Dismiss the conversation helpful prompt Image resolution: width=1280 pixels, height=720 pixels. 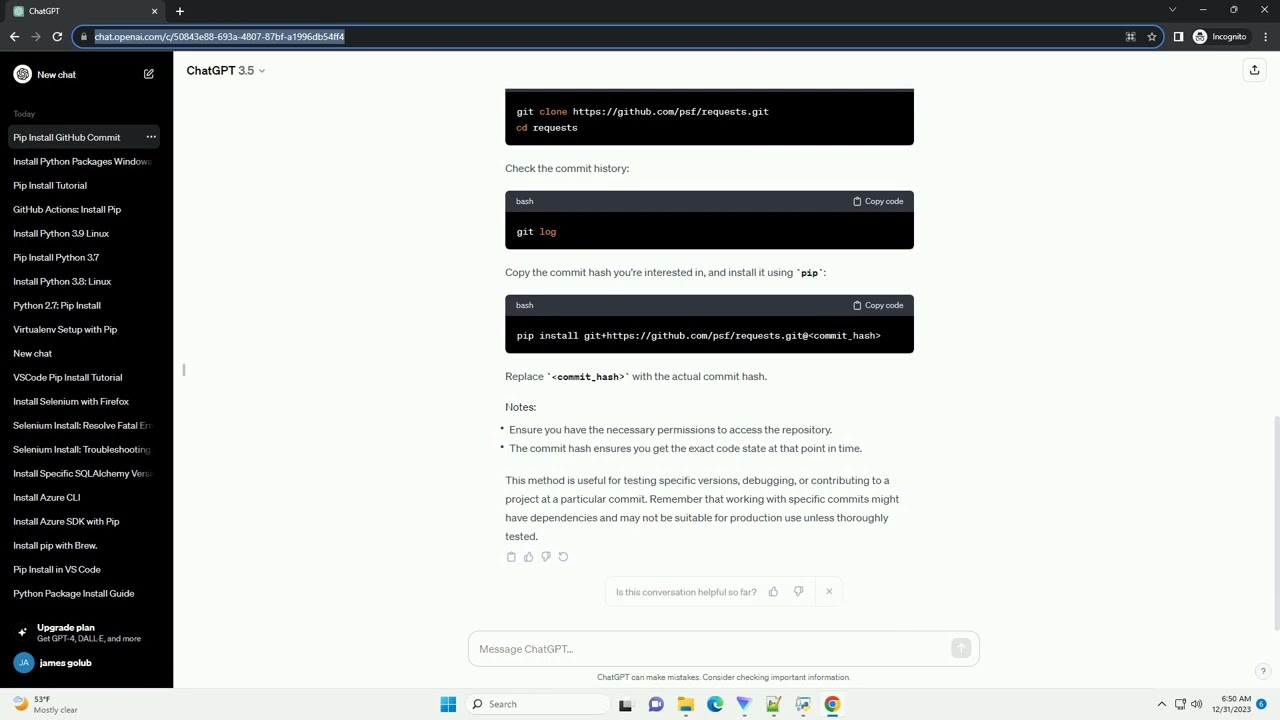[x=829, y=592]
